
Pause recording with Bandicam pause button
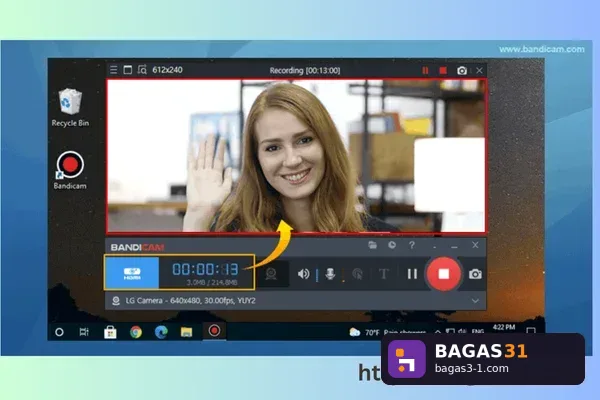(x=412, y=274)
